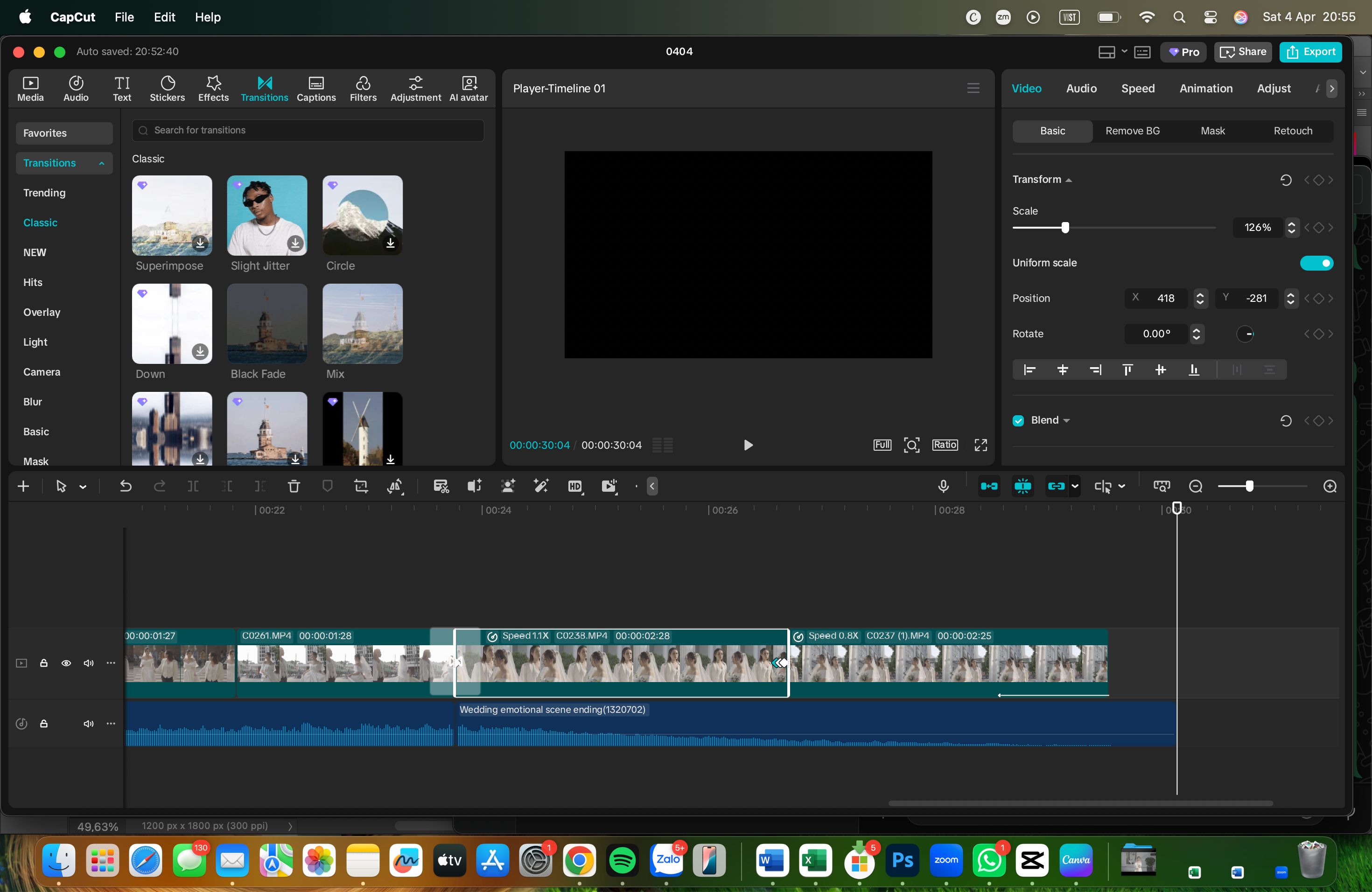Open the Filters panel
The image size is (1372, 892).
click(x=363, y=89)
